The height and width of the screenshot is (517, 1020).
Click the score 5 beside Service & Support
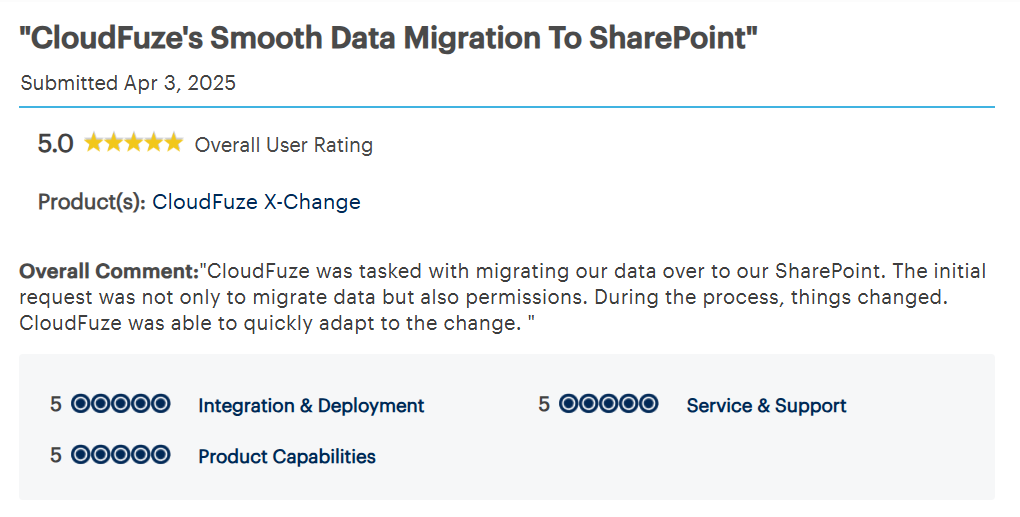tap(544, 405)
